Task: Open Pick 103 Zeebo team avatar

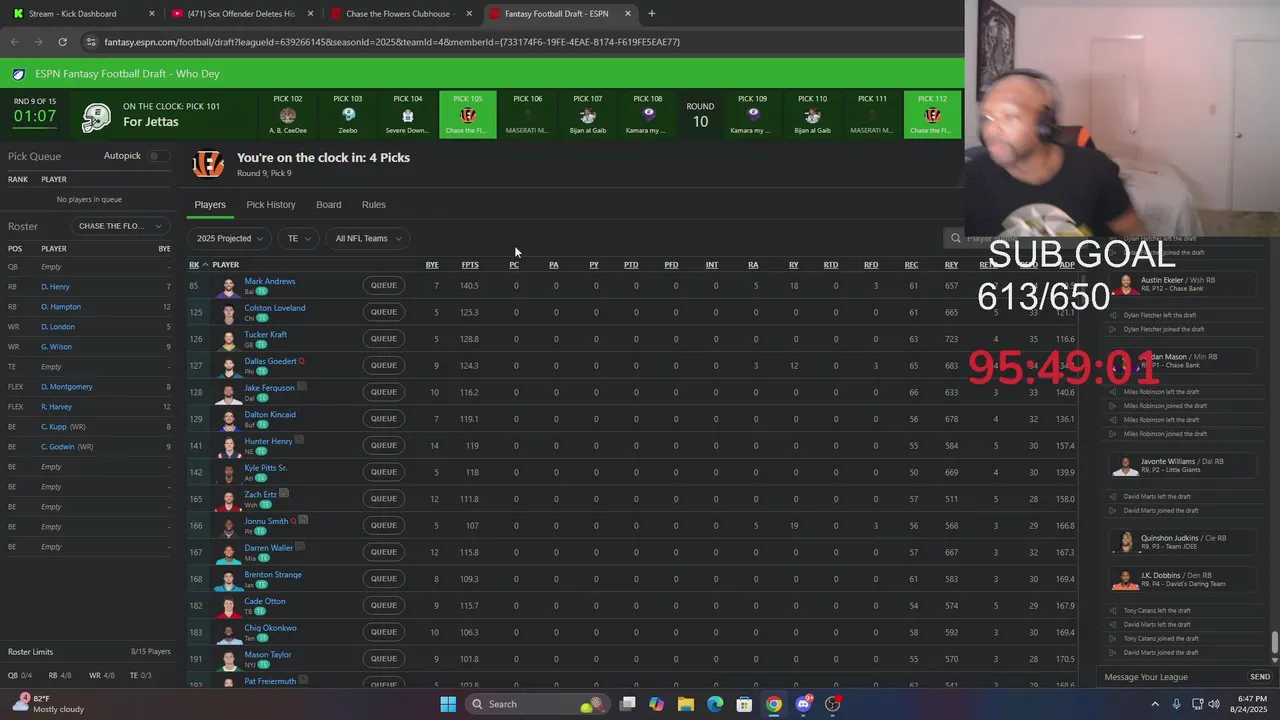Action: [348, 116]
